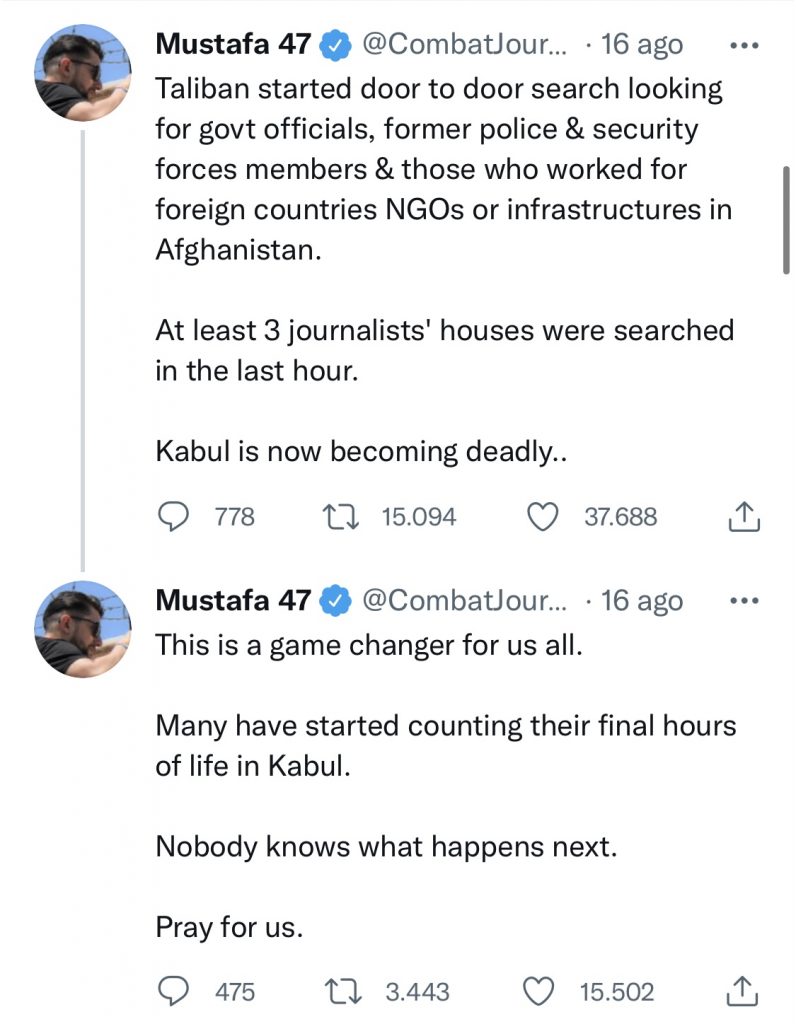Viewport: 796px width, 1024px height.
Task: Click the verified badge on second tweet
Action: [333, 602]
